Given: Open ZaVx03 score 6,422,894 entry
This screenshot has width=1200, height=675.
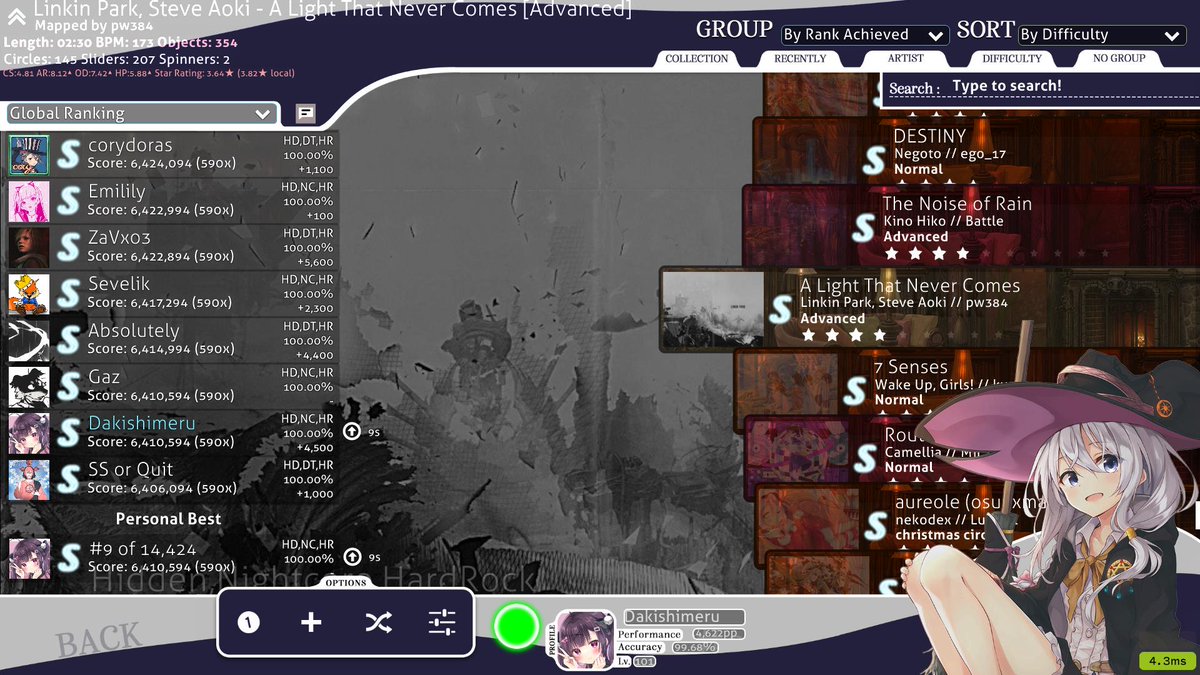Looking at the screenshot, I should (171, 247).
